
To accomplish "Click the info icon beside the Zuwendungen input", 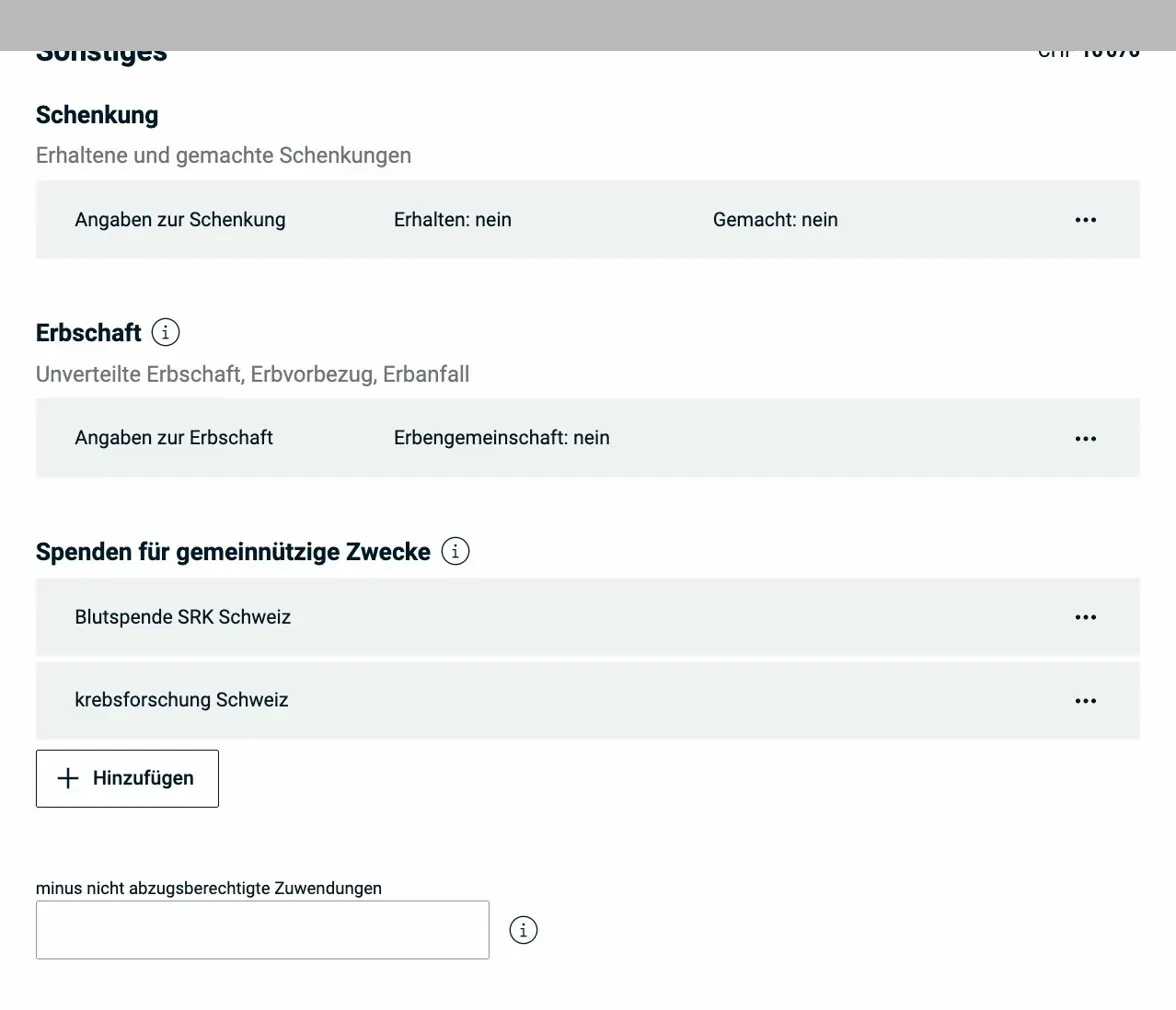I will pyautogui.click(x=523, y=930).
